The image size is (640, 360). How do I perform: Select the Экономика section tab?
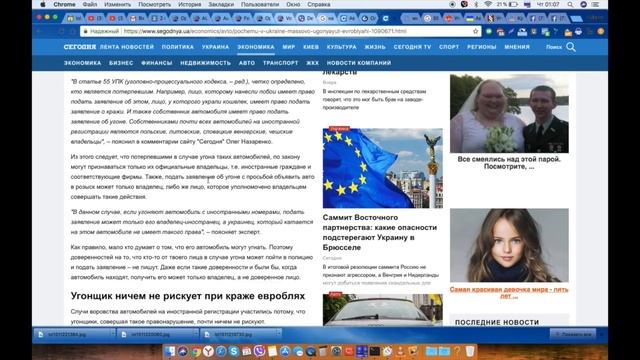[x=256, y=47]
